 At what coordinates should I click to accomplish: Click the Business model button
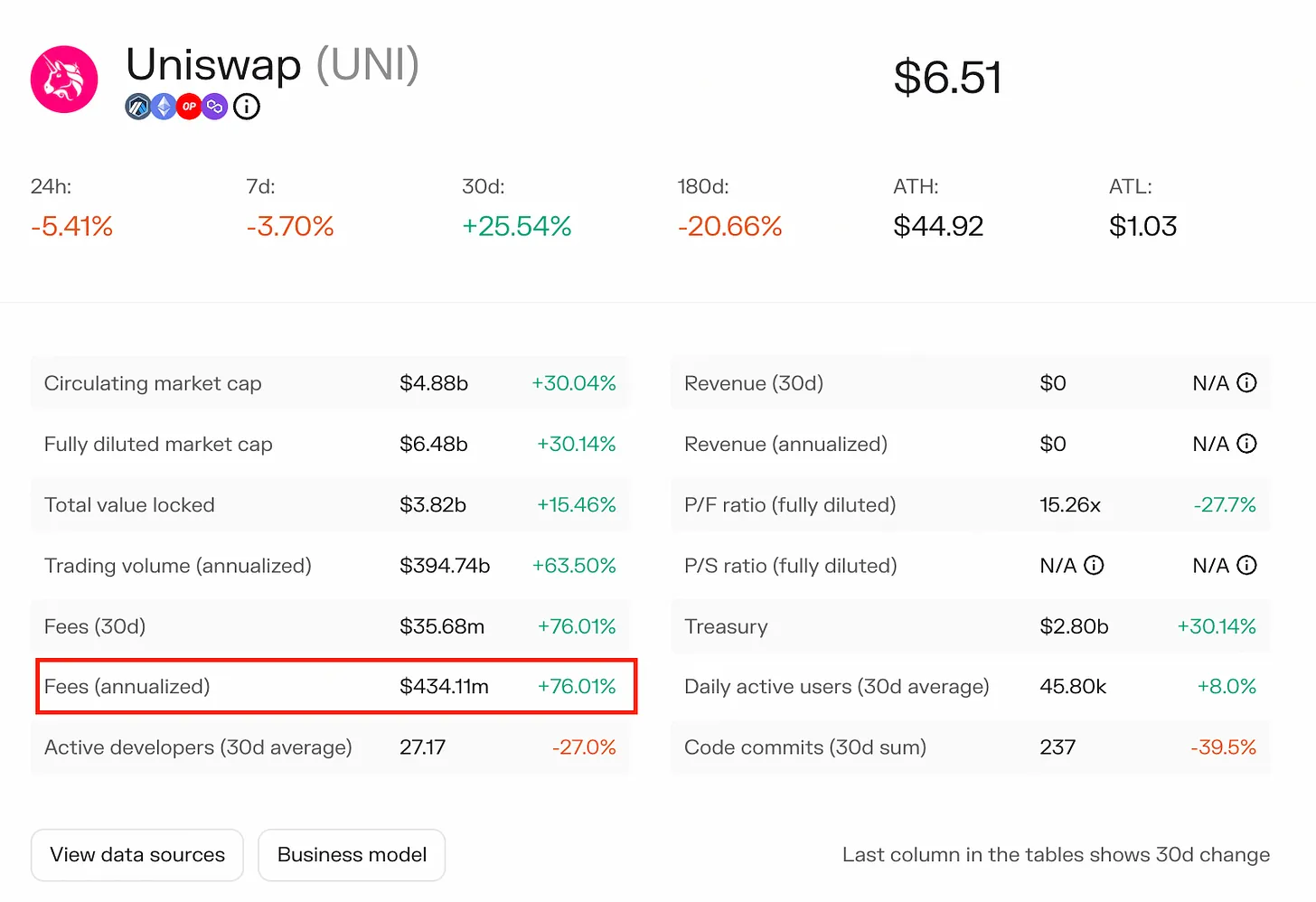352,854
